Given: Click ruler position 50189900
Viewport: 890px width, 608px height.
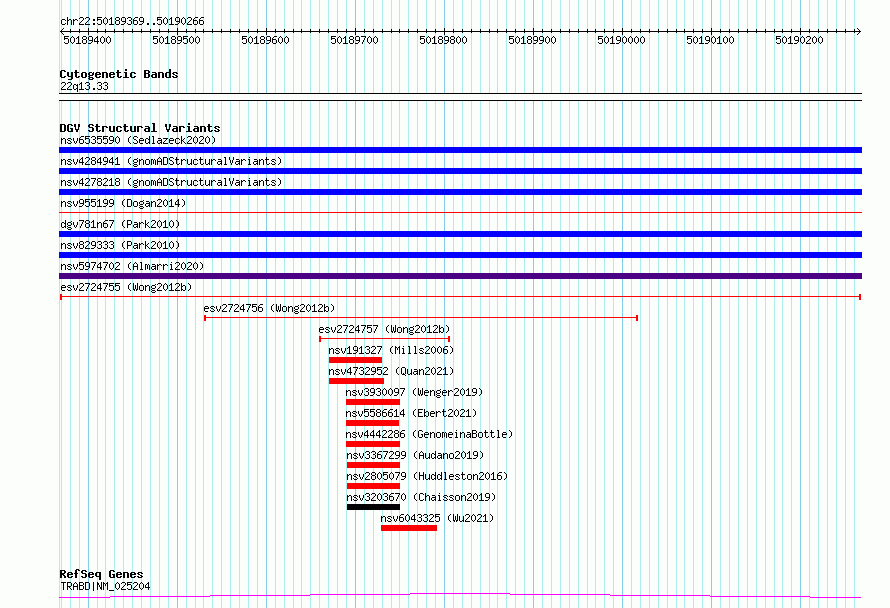Looking at the screenshot, I should (532, 40).
